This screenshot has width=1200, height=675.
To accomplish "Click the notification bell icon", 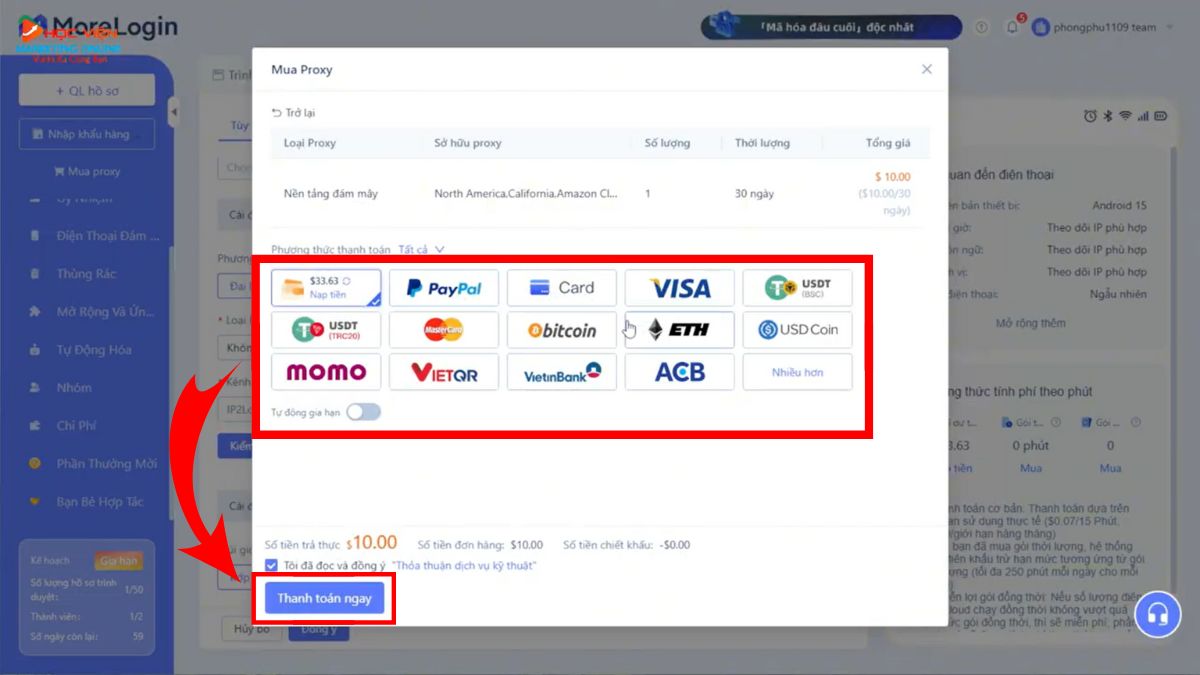I will point(1011,27).
